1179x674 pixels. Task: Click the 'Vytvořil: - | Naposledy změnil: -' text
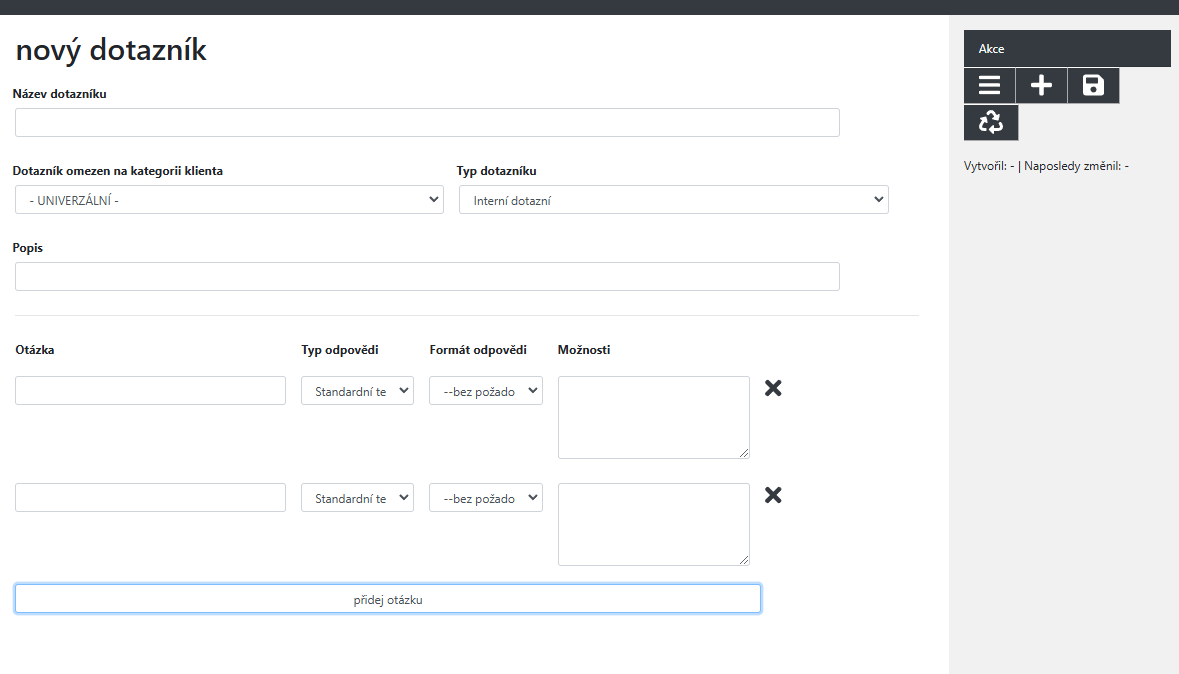tap(1046, 166)
